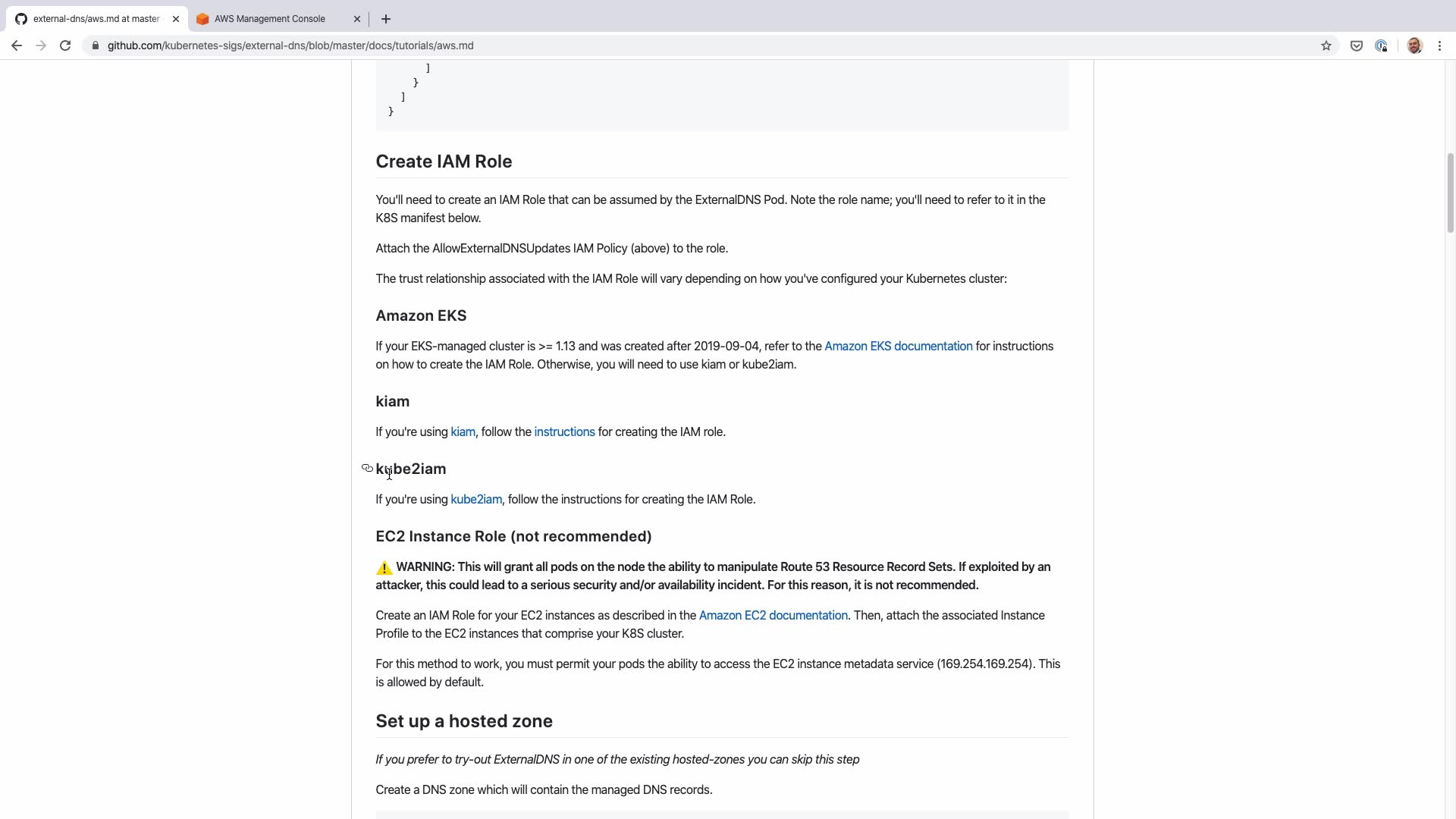This screenshot has width=1456, height=819.
Task: Switch to AWS Management Console tab
Action: [x=270, y=19]
